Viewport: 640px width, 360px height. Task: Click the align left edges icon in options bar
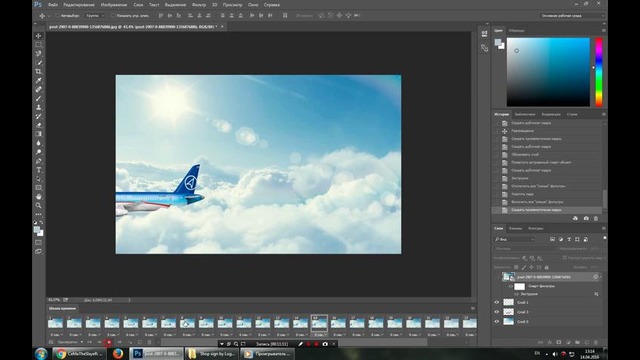pos(190,16)
